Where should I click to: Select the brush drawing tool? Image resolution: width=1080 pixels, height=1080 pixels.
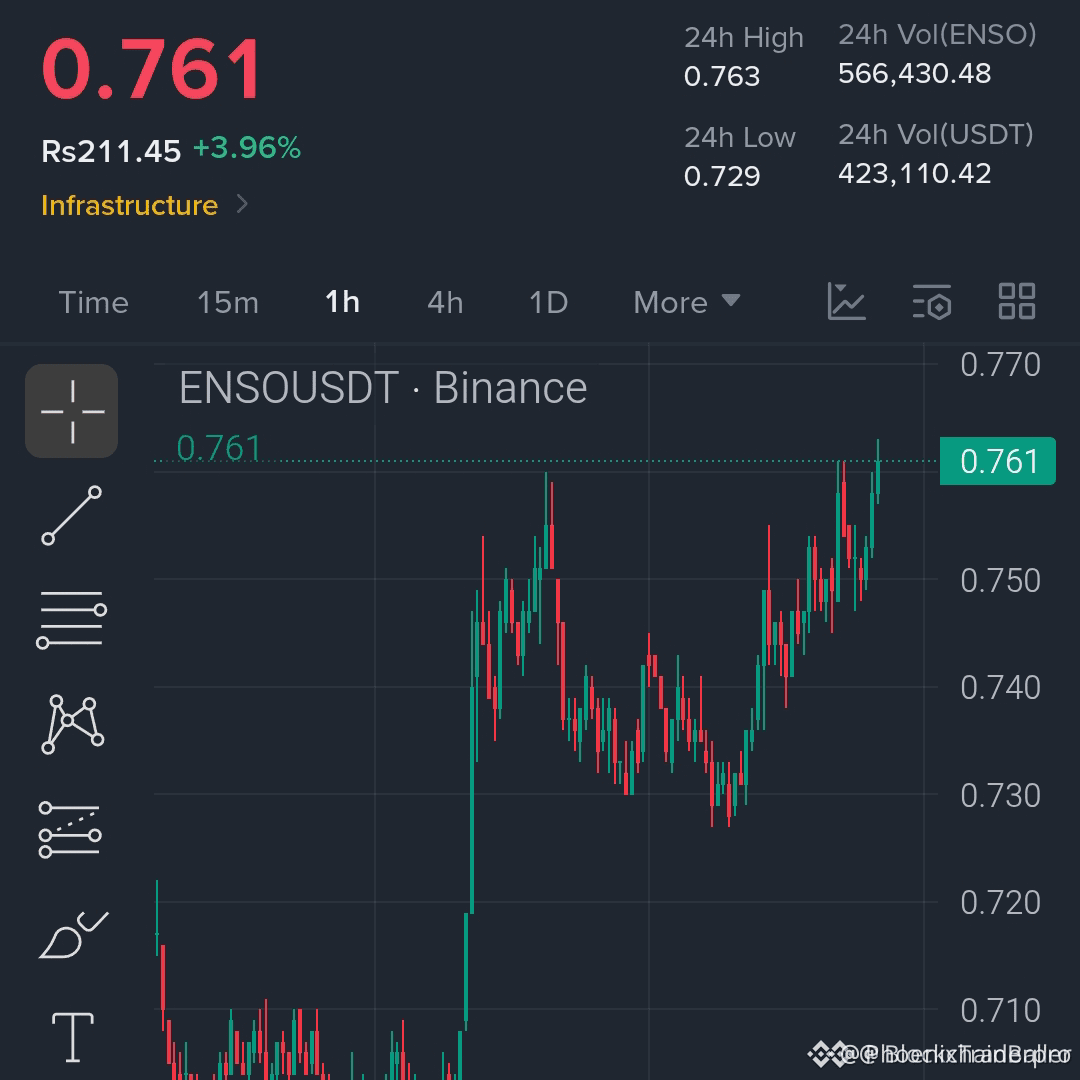[73, 935]
